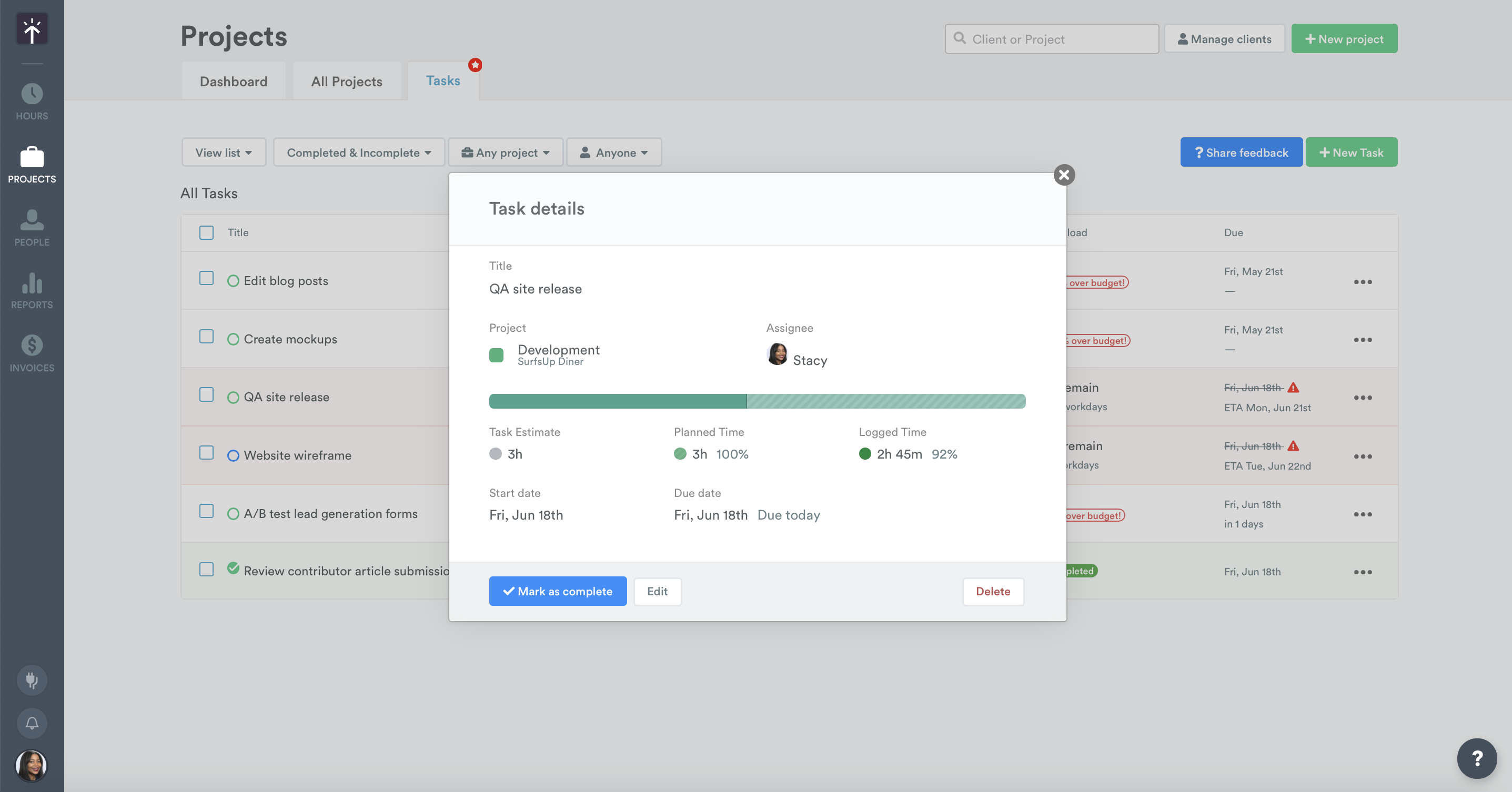Open the notifications bell icon
Viewport: 1512px width, 792px height.
coord(32,723)
